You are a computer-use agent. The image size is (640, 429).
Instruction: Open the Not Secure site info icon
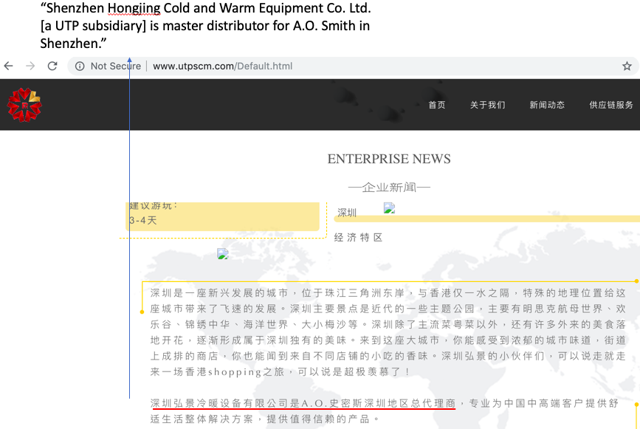(x=80, y=66)
